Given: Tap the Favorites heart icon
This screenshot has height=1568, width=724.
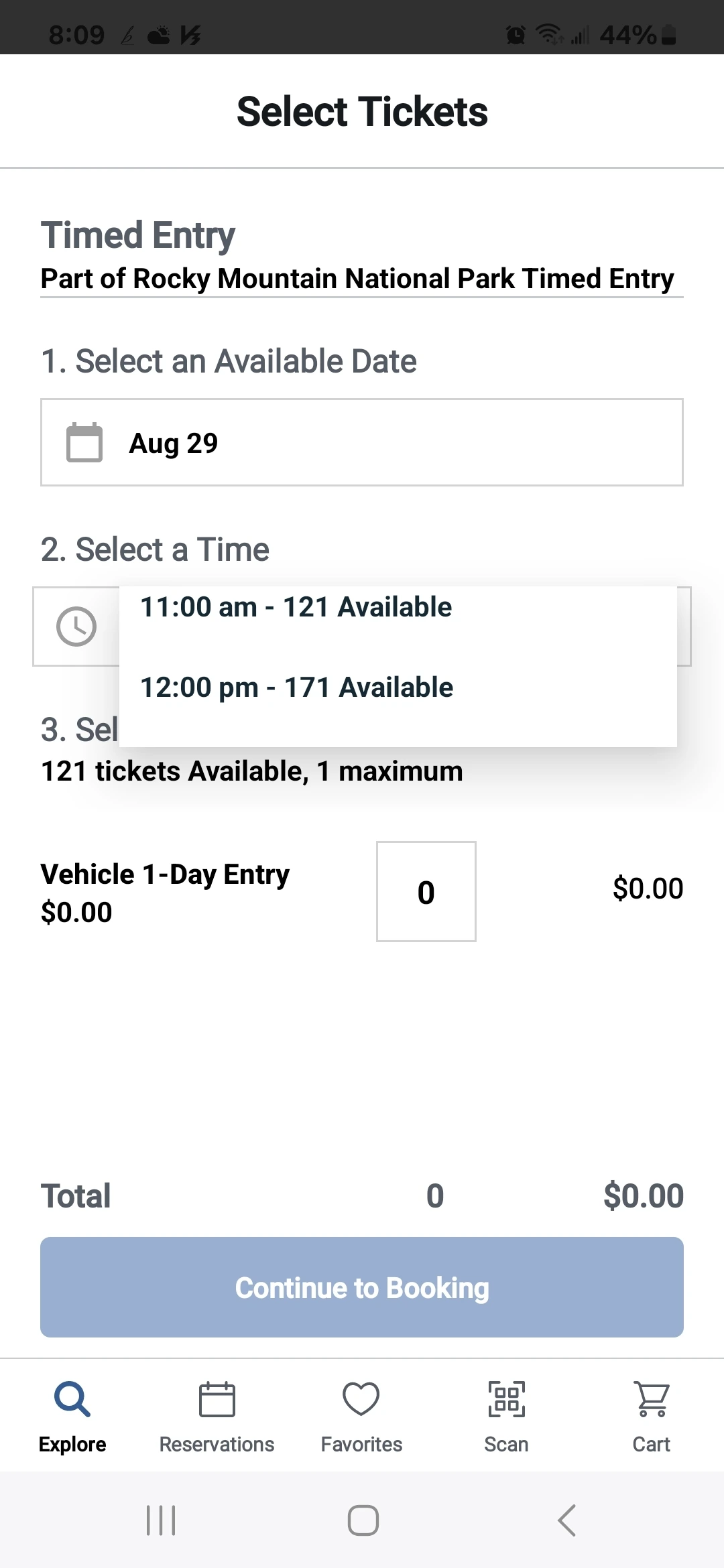Looking at the screenshot, I should pos(361,1399).
